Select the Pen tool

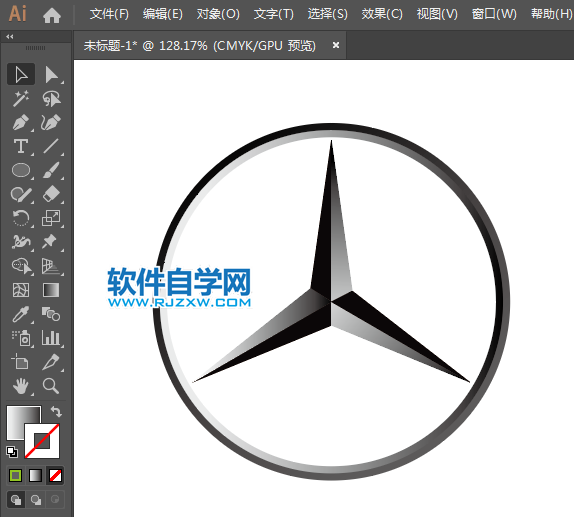pos(21,123)
